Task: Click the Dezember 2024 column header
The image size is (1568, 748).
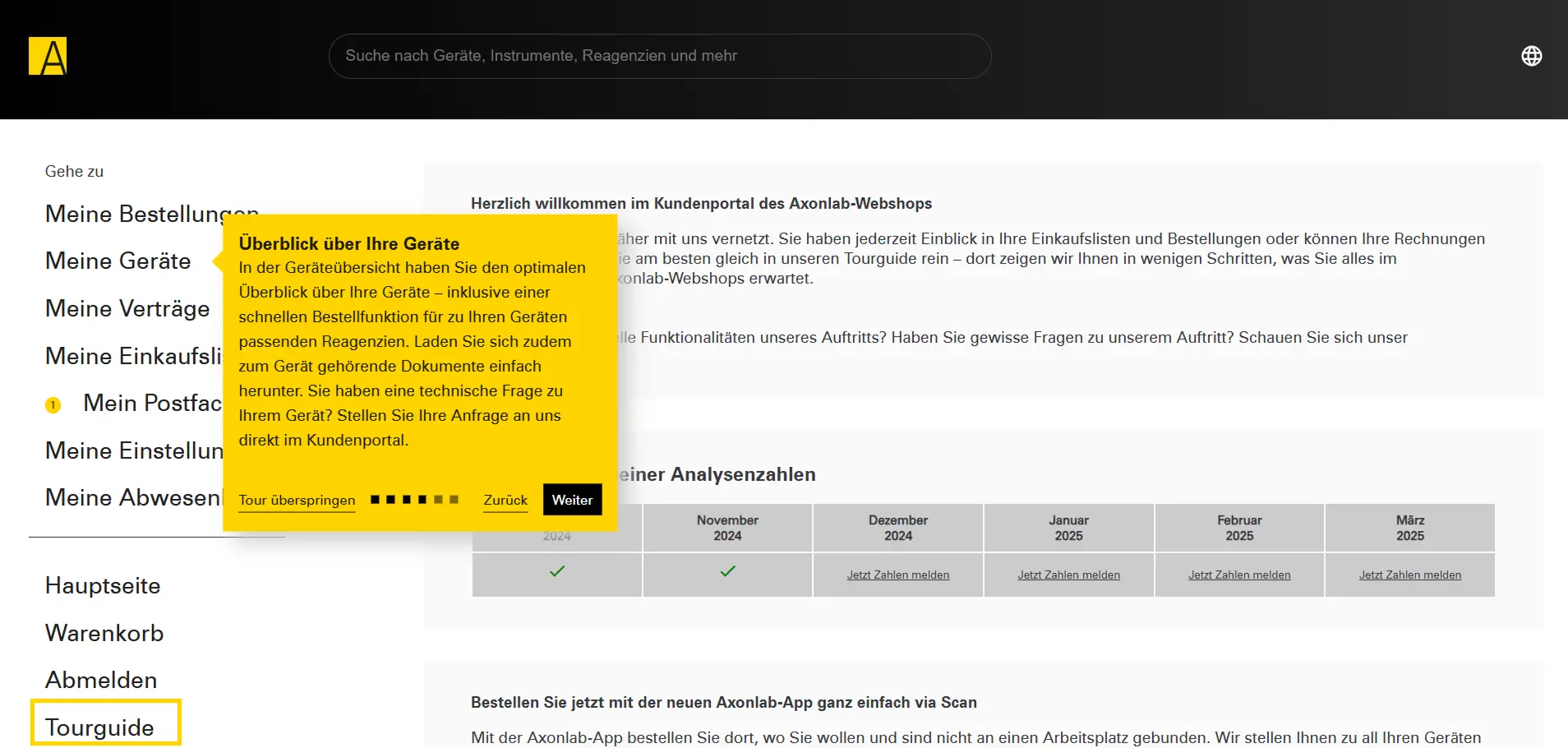Action: [898, 528]
